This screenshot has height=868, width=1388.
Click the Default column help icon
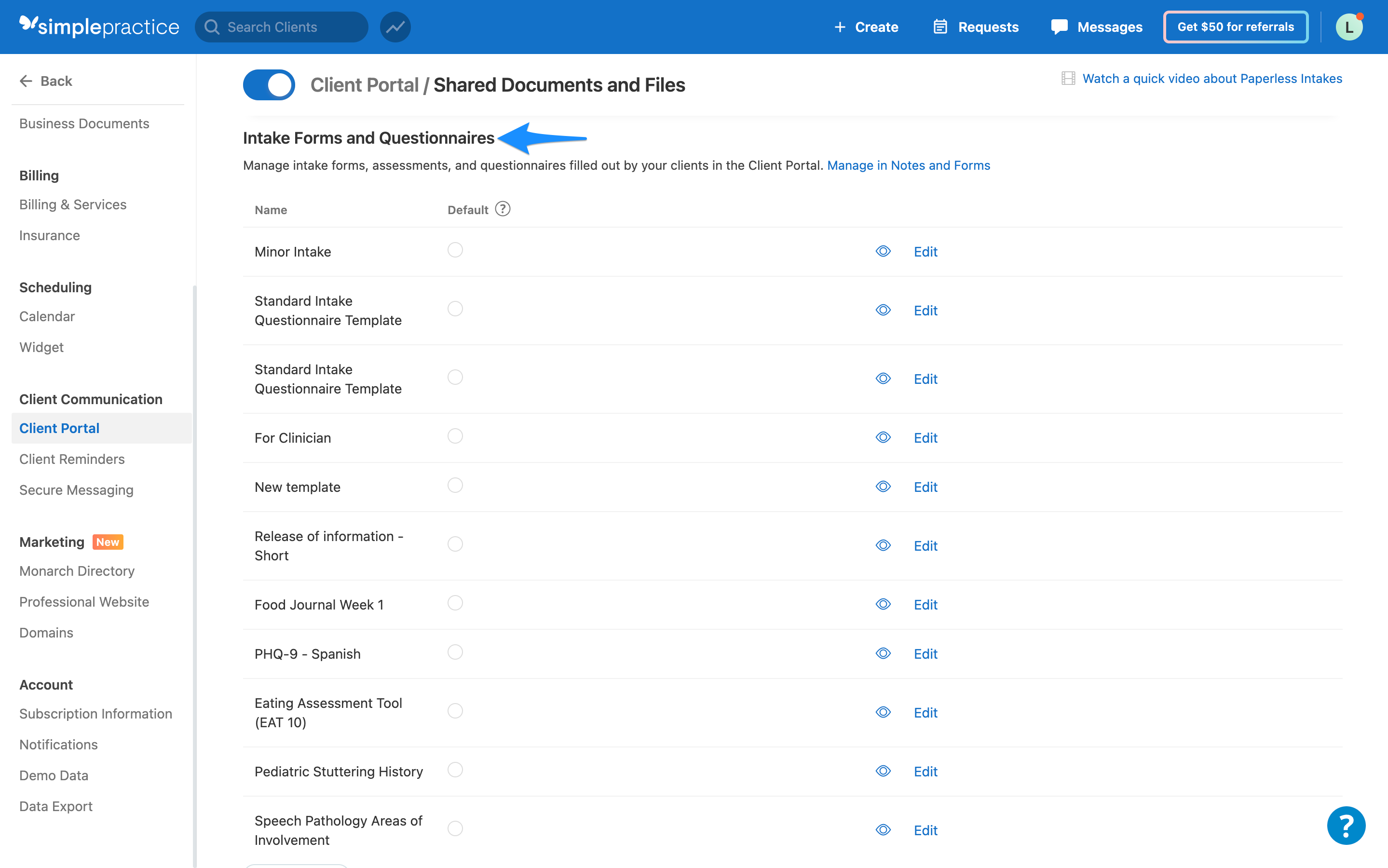pyautogui.click(x=502, y=209)
